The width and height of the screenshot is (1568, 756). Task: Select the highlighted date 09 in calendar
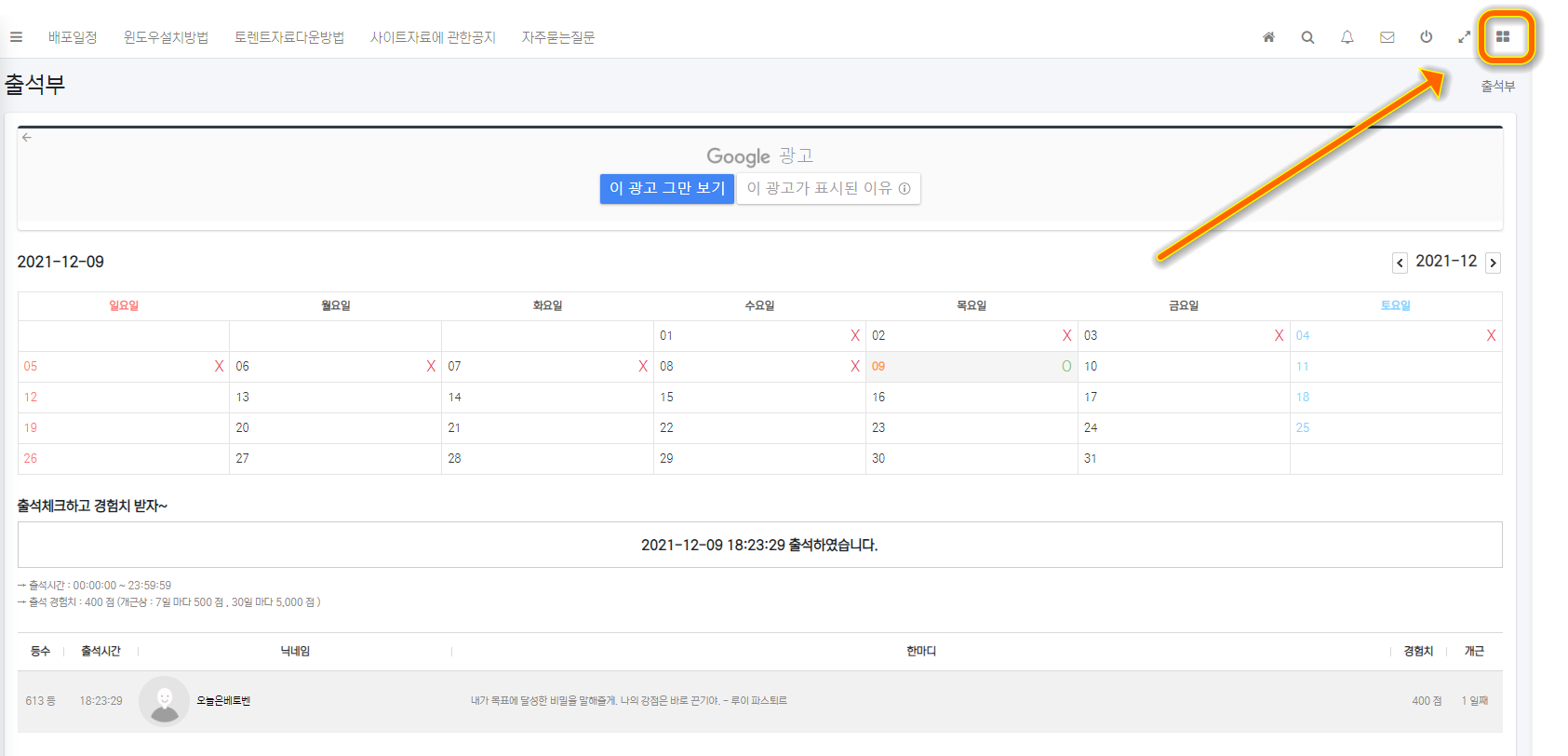pos(878,367)
